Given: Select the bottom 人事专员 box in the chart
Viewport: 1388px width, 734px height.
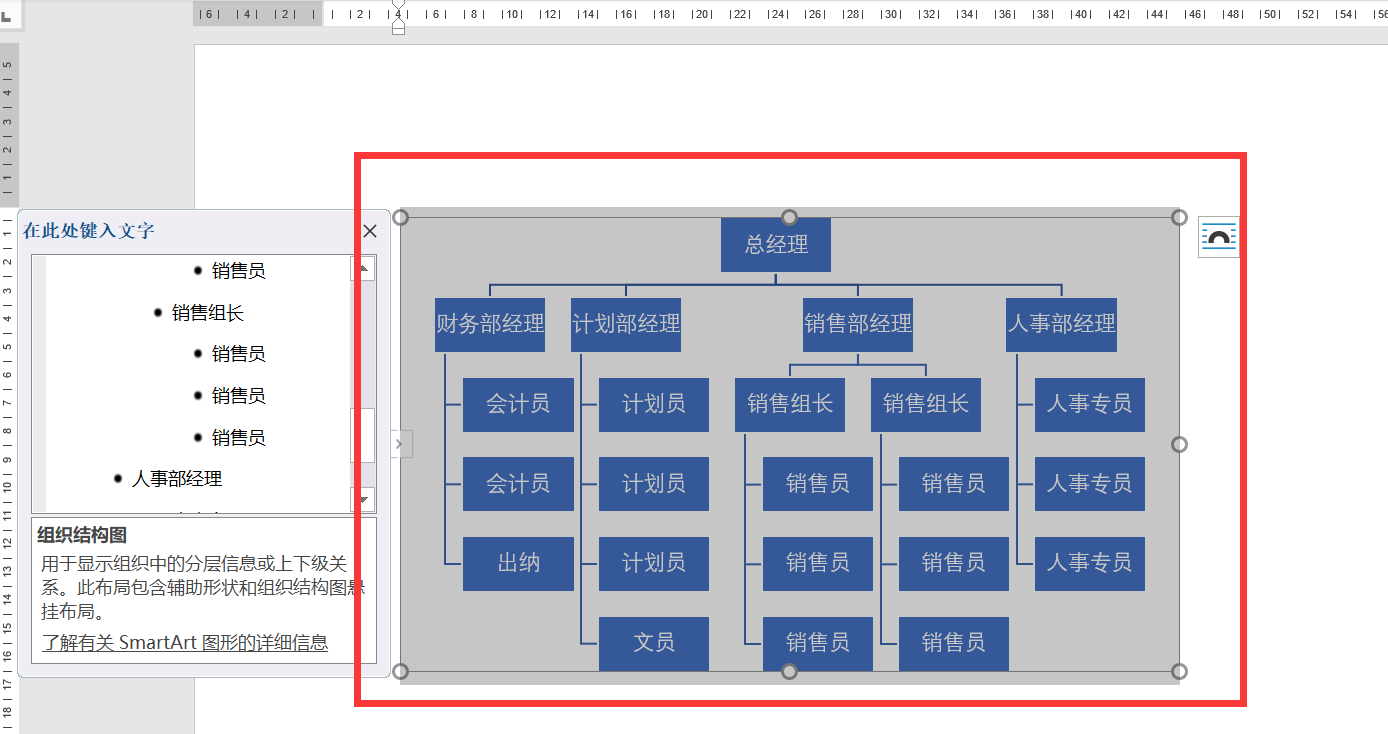Looking at the screenshot, I should point(1090,564).
